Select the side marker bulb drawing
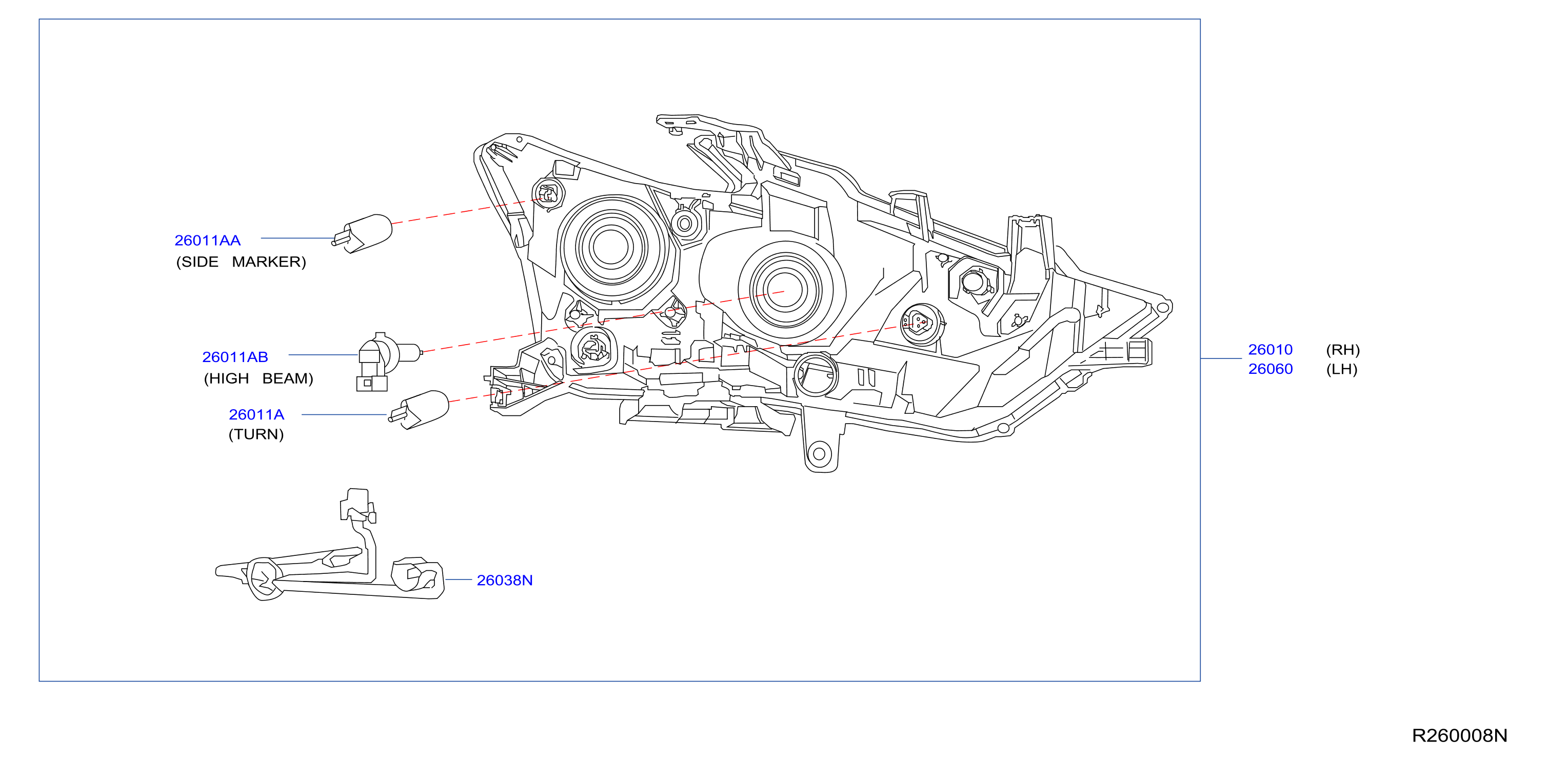Viewport: 1568px width, 761px height. [362, 233]
